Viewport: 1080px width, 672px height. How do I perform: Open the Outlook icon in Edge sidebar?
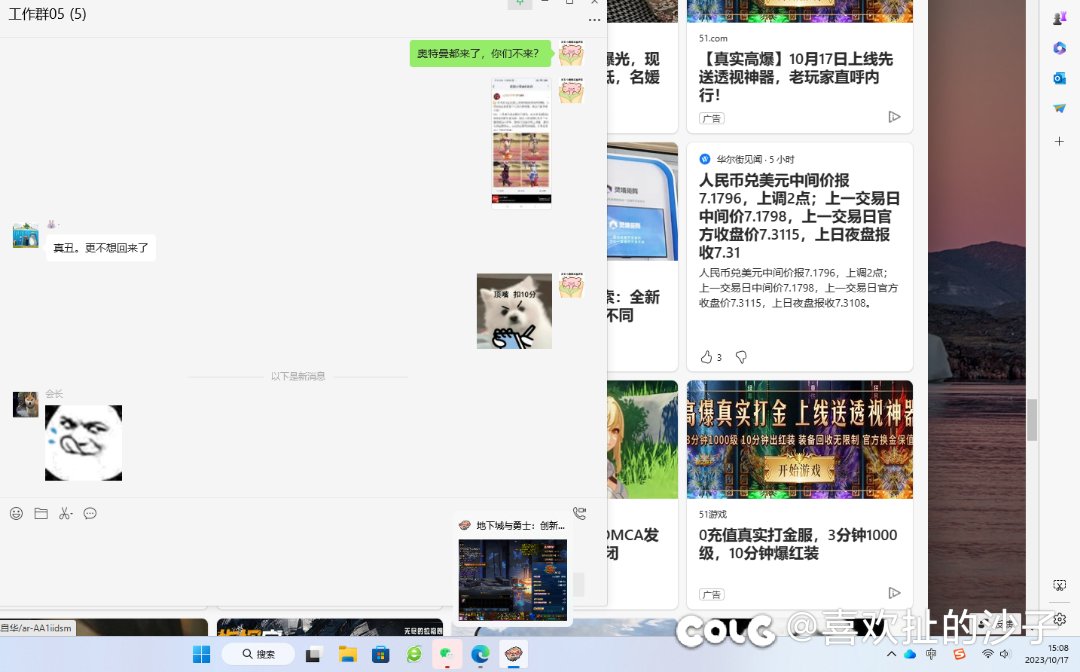pyautogui.click(x=1059, y=78)
